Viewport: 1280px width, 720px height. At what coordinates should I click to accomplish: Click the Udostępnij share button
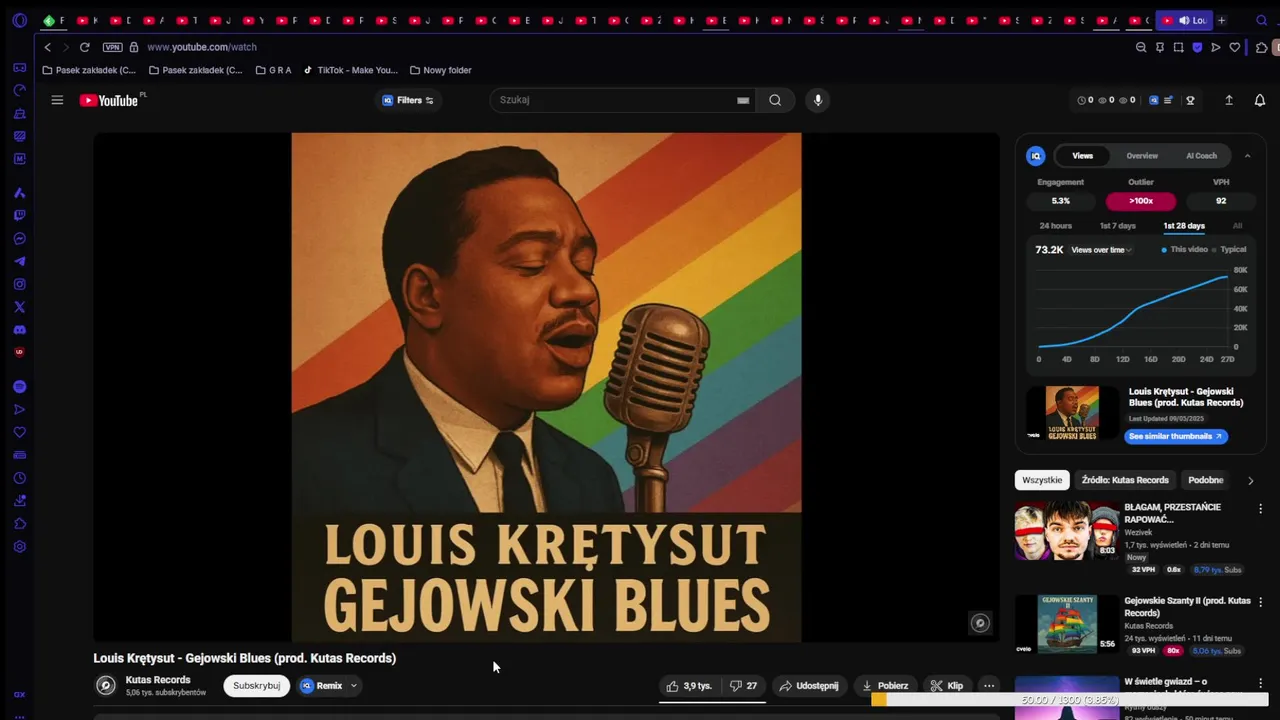(x=809, y=686)
